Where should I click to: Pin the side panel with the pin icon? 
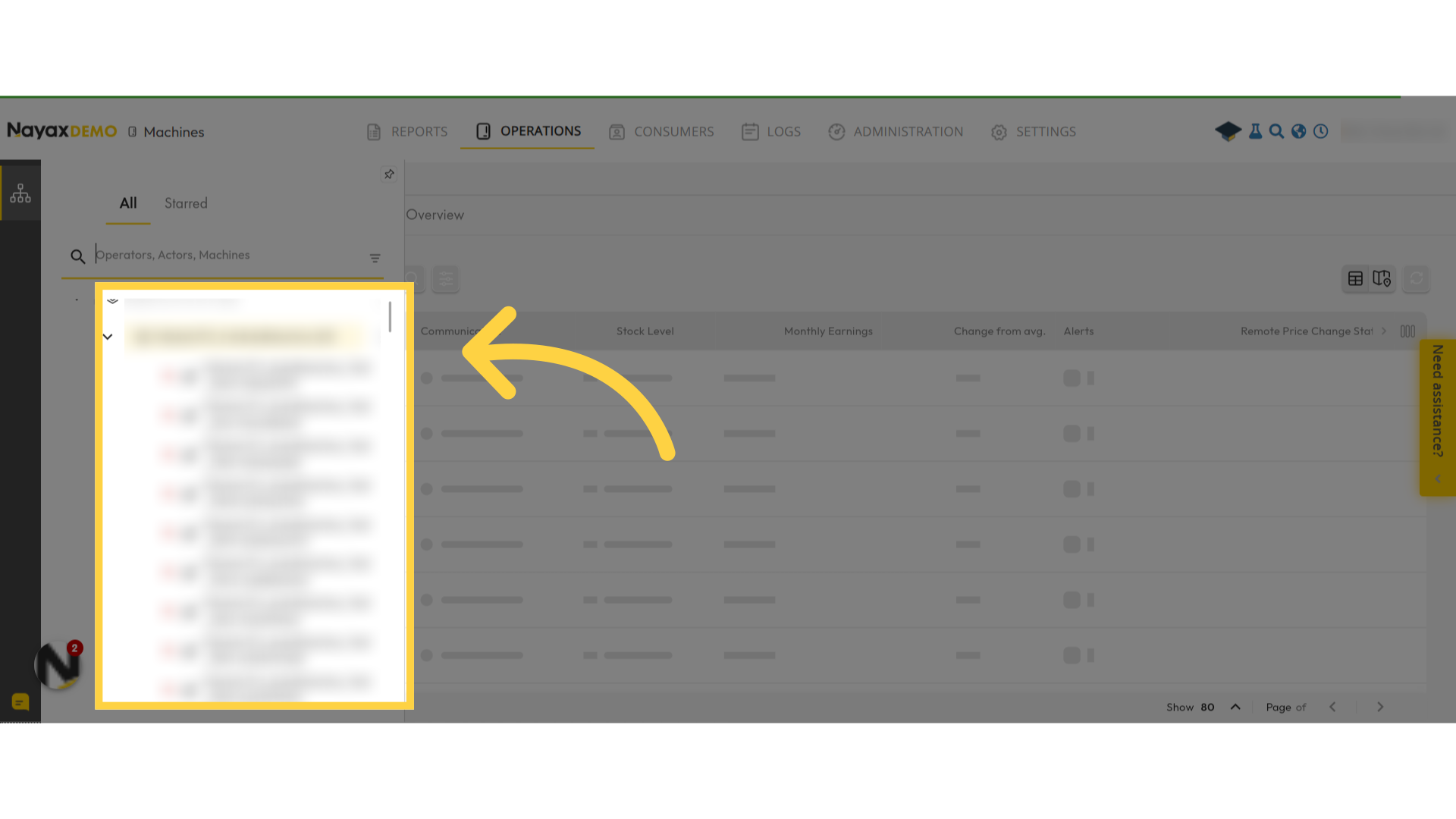click(x=389, y=174)
